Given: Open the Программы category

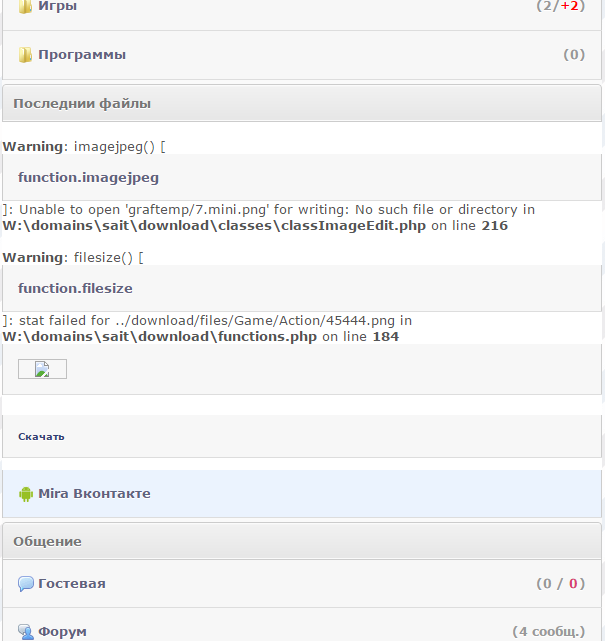Looking at the screenshot, I should point(82,55).
